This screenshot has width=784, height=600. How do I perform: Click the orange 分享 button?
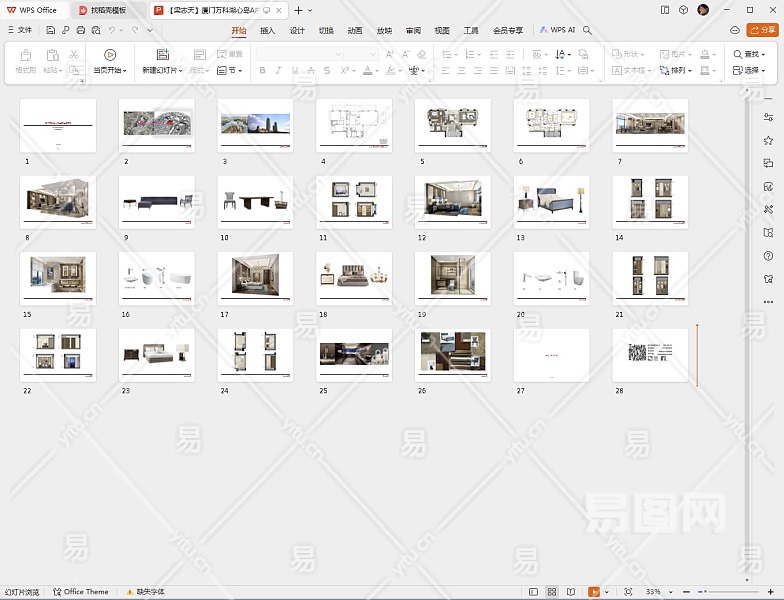coord(761,30)
